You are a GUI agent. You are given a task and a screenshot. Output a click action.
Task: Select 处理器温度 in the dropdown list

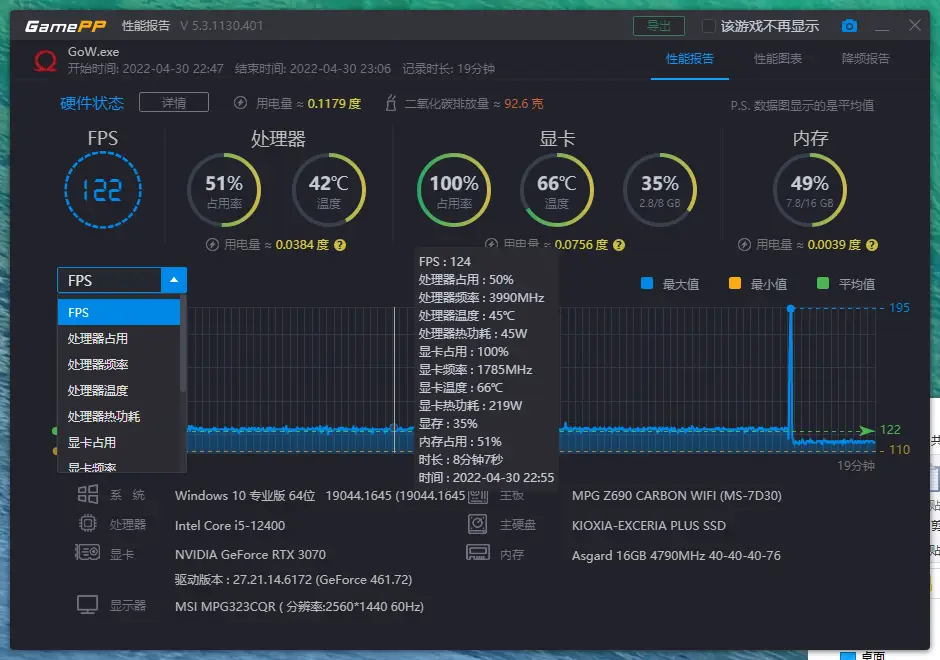click(x=119, y=390)
